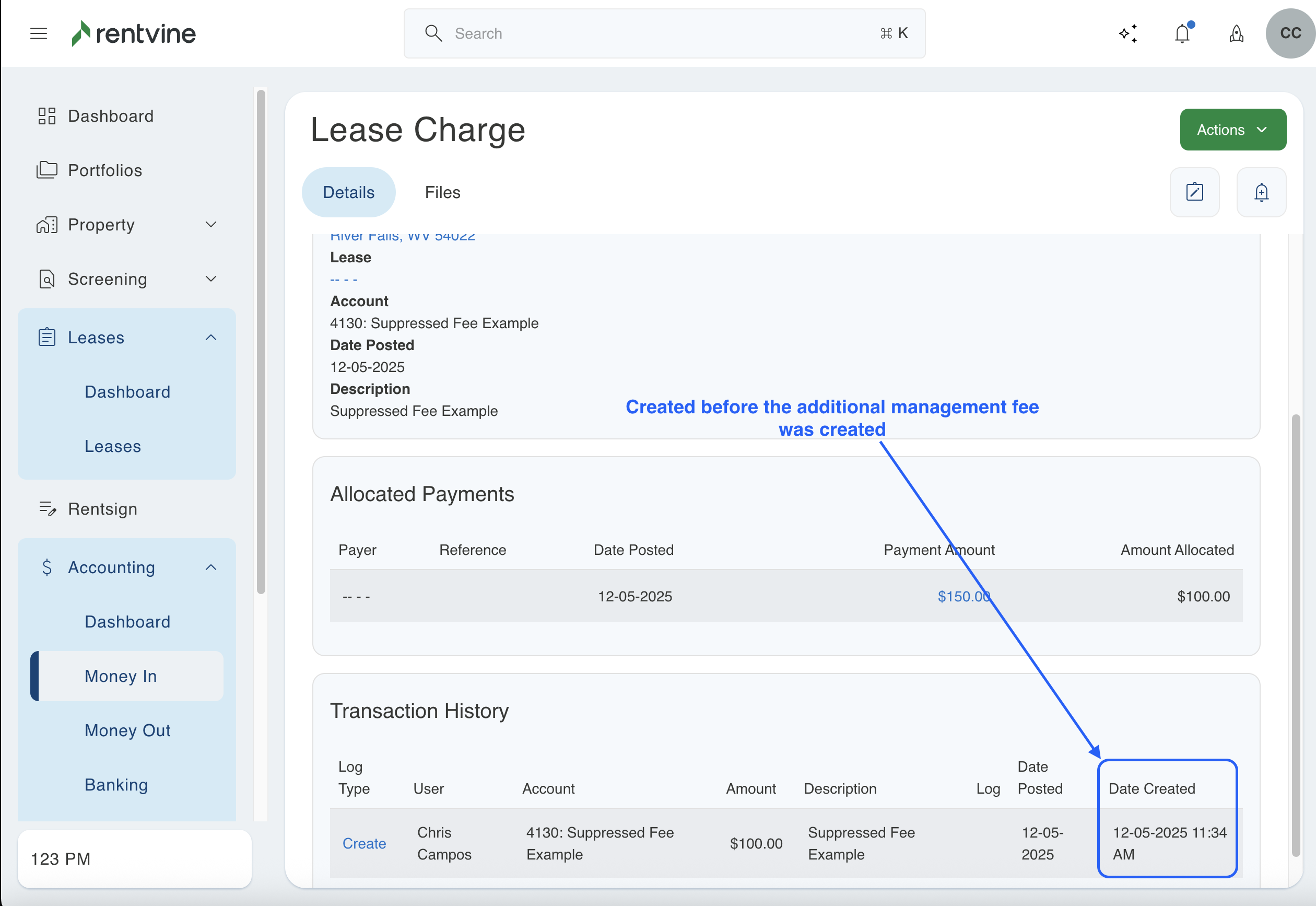Open the hamburger menu icon

(x=39, y=33)
